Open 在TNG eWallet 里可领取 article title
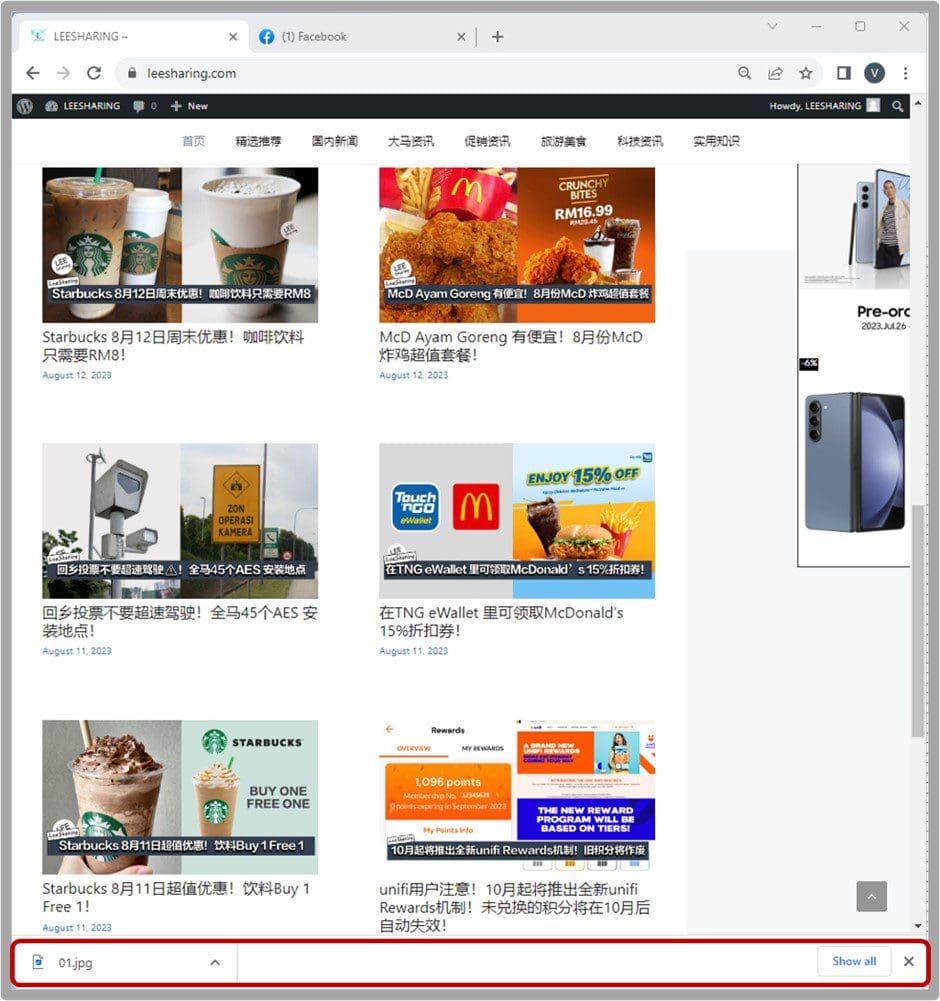The height and width of the screenshot is (1001, 940). click(x=501, y=621)
